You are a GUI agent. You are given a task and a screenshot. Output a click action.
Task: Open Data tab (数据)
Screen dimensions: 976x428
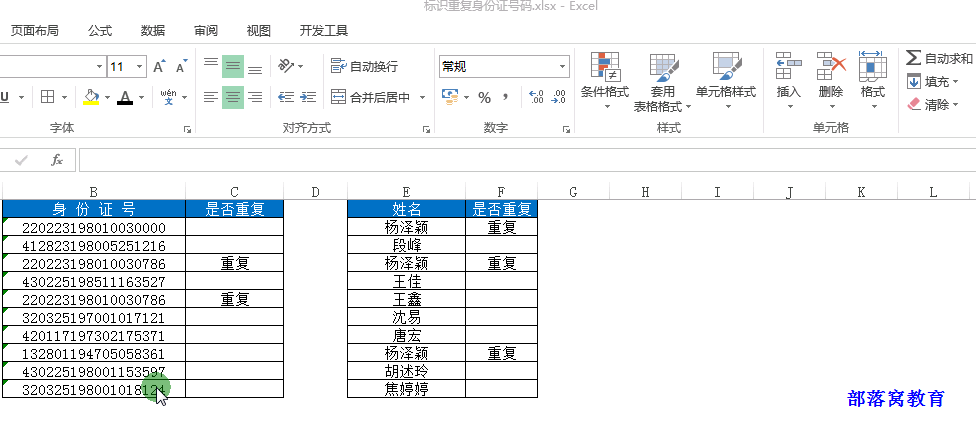click(152, 30)
